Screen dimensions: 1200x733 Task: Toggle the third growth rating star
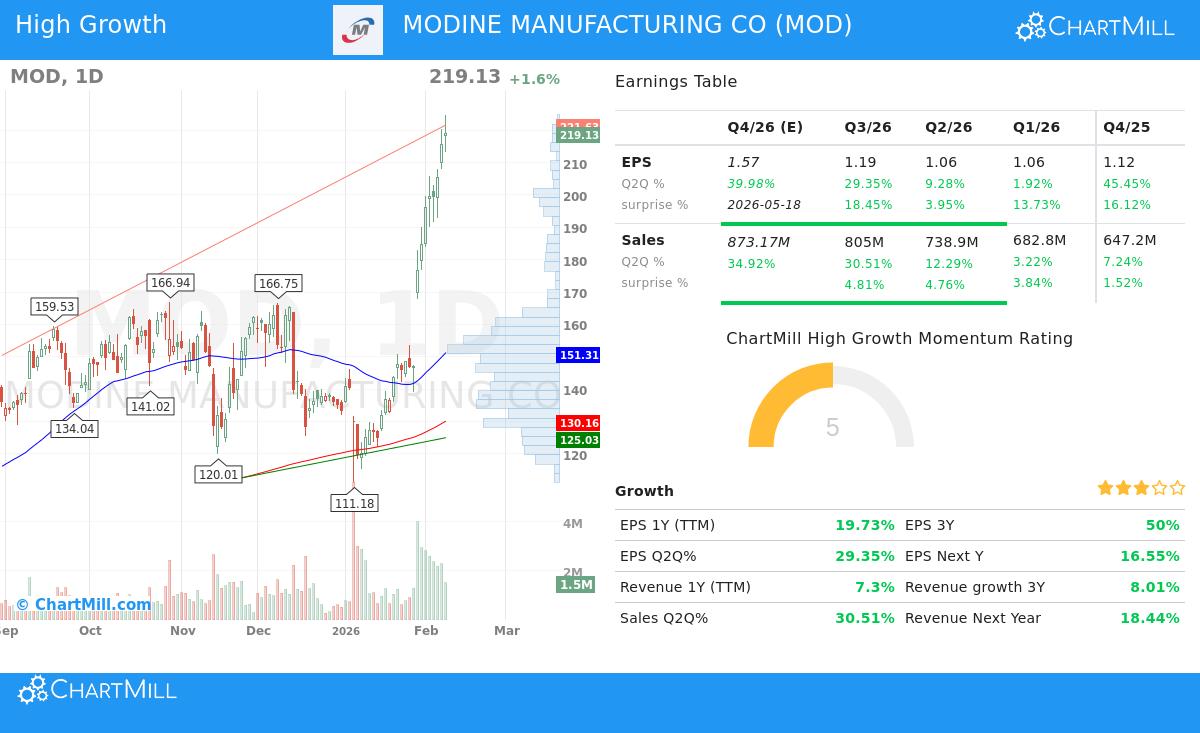click(x=1140, y=487)
